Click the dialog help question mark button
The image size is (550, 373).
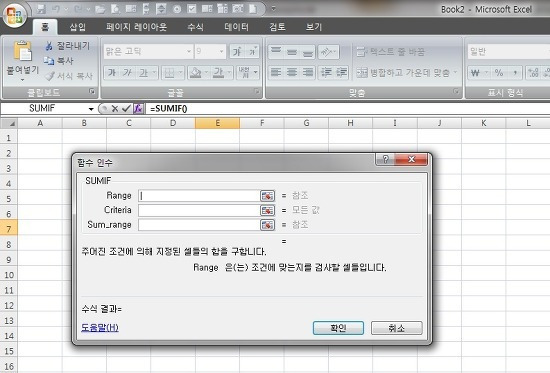385,159
